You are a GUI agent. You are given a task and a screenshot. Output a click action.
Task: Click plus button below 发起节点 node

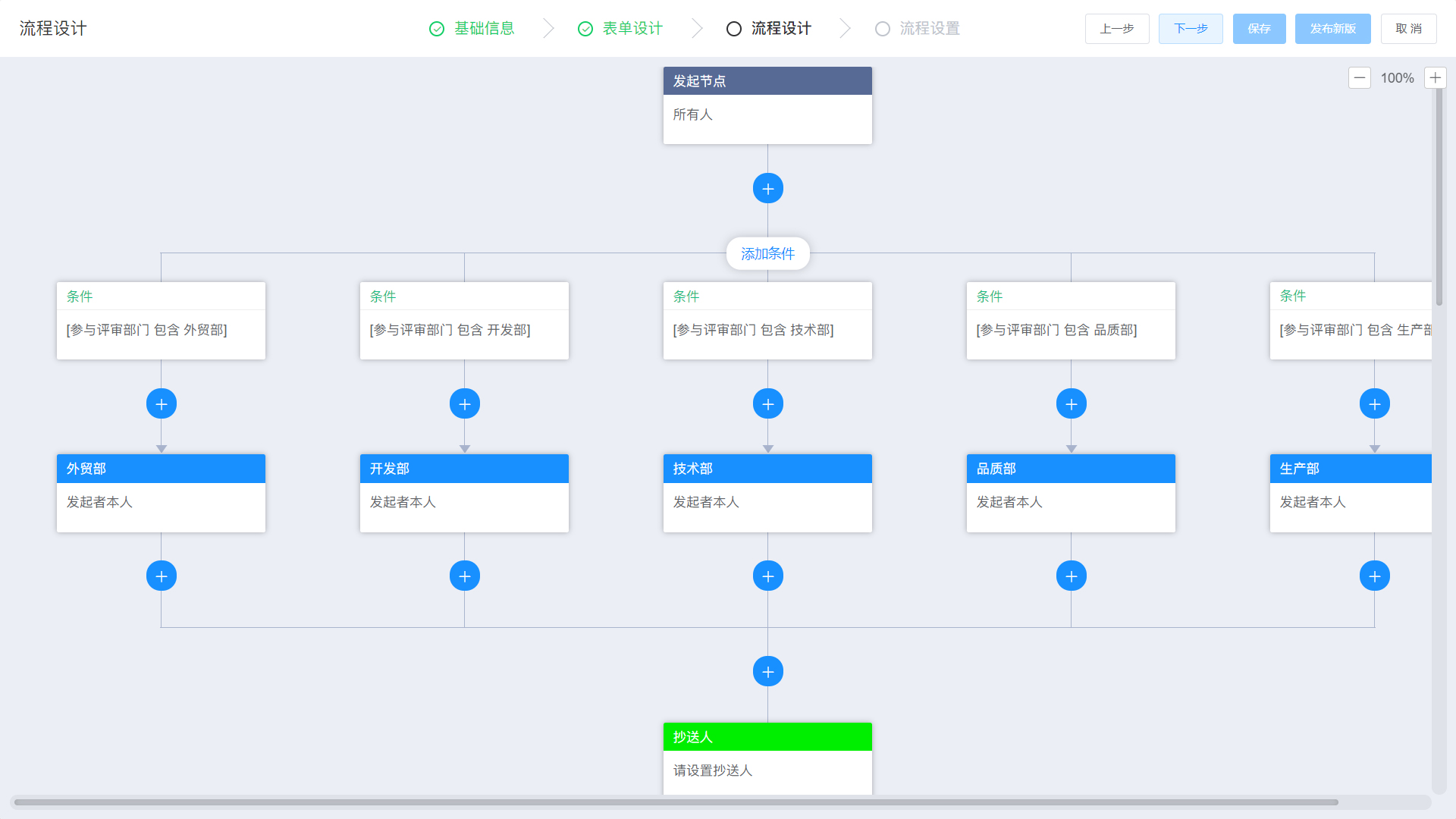(x=767, y=189)
